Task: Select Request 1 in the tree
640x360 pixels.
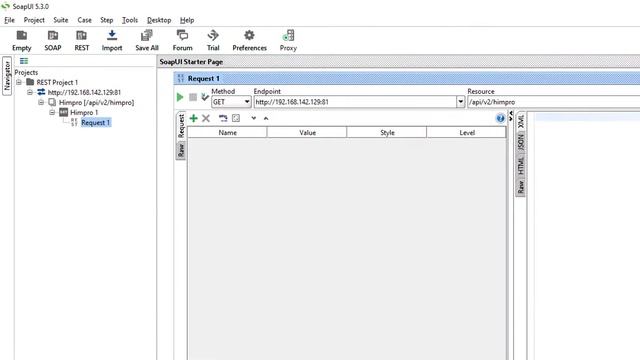Action: (x=96, y=122)
